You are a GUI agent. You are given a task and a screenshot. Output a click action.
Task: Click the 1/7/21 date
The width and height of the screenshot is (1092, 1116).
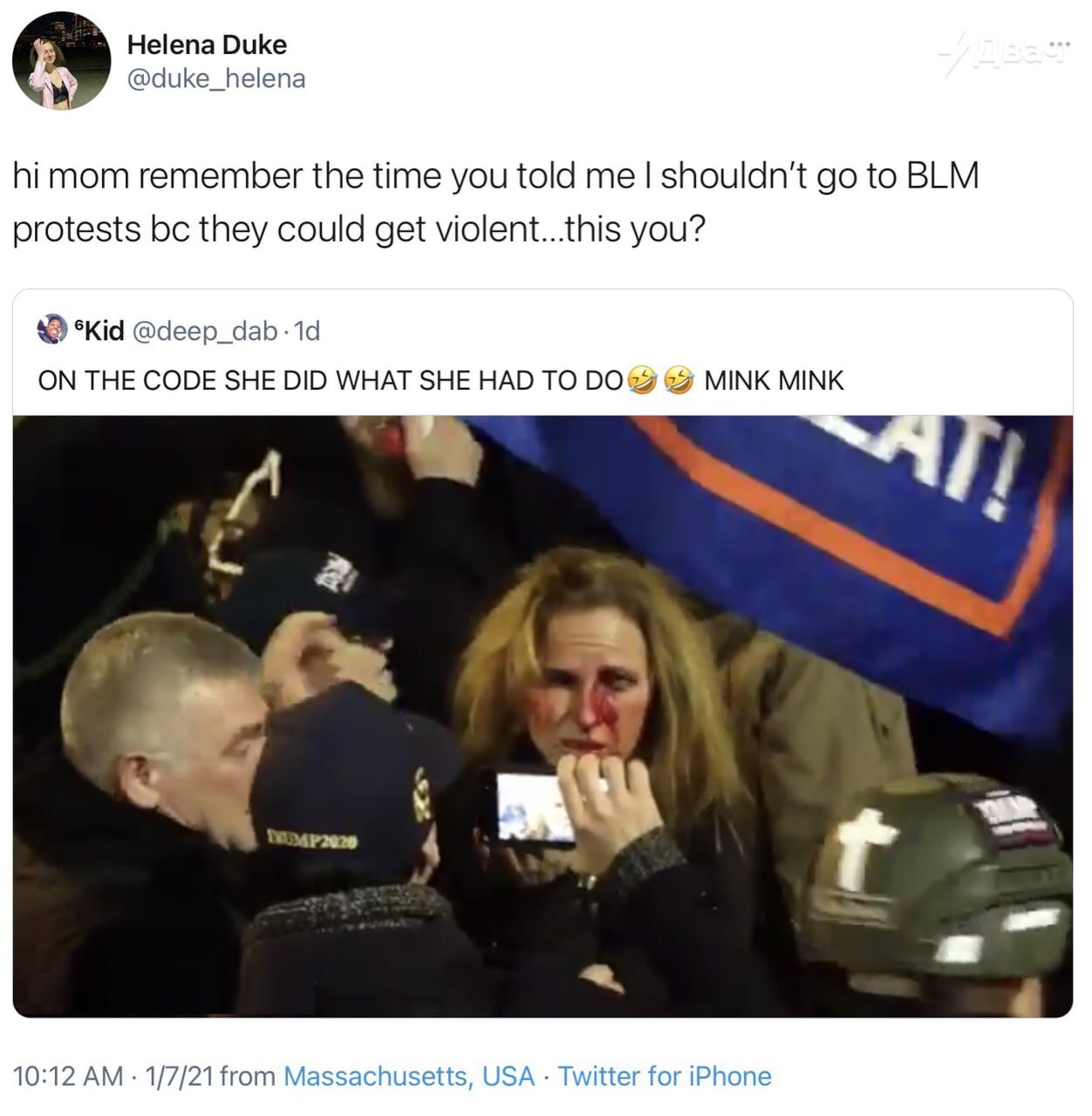tap(179, 1076)
